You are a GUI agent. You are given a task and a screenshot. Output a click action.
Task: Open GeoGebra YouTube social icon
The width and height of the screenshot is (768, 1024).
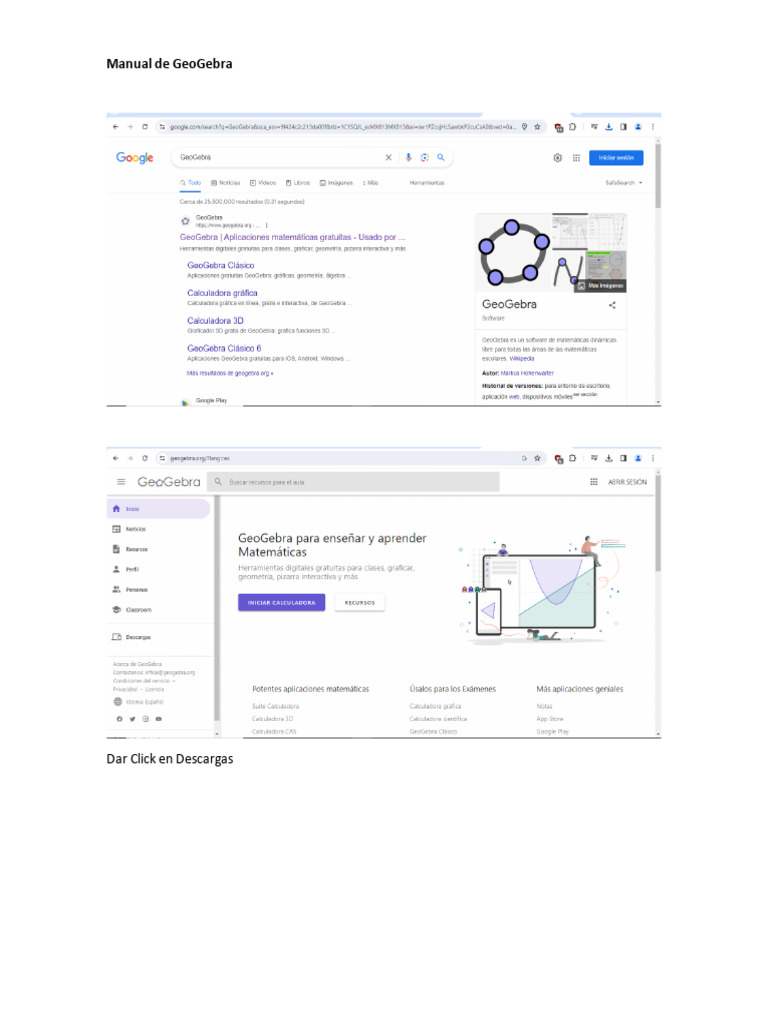point(158,719)
